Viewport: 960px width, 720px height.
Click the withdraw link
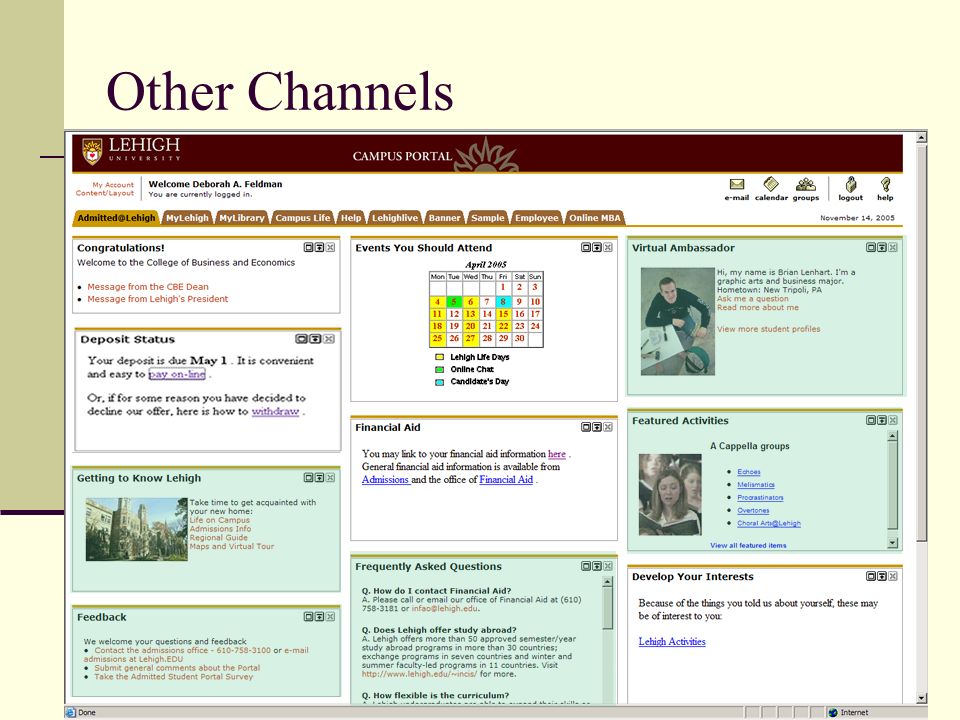276,411
